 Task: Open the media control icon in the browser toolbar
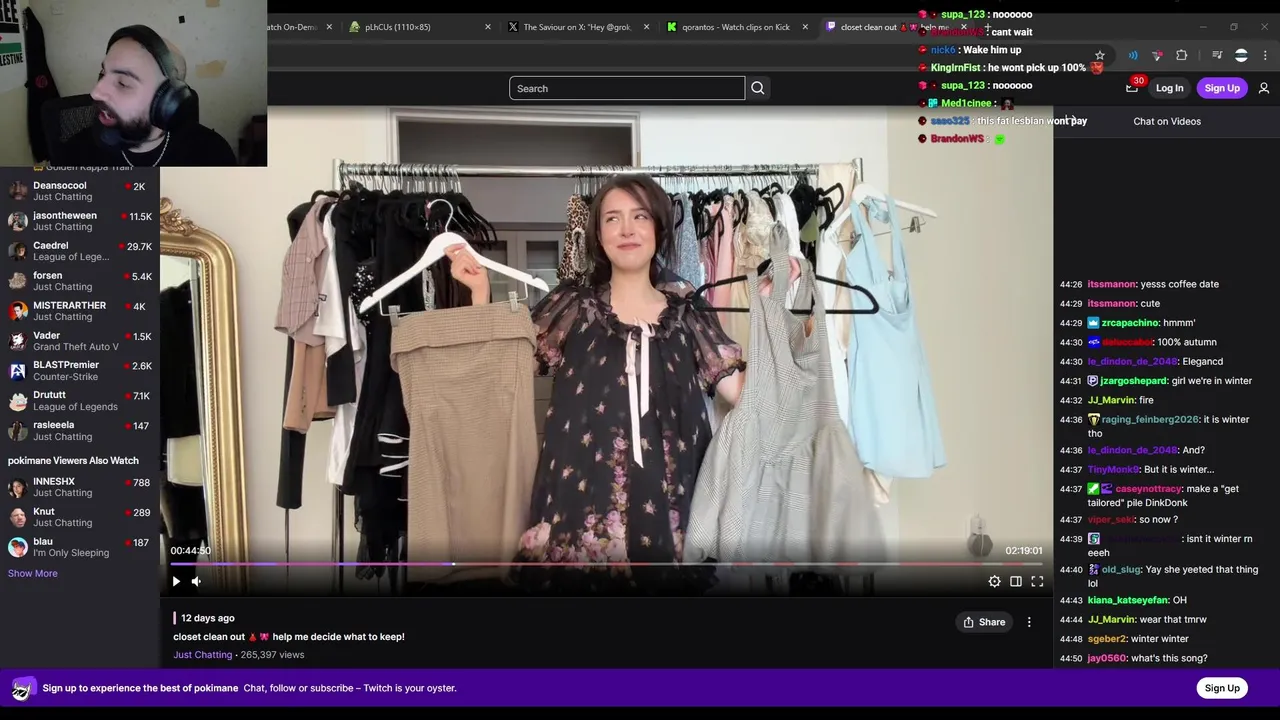click(x=1217, y=56)
